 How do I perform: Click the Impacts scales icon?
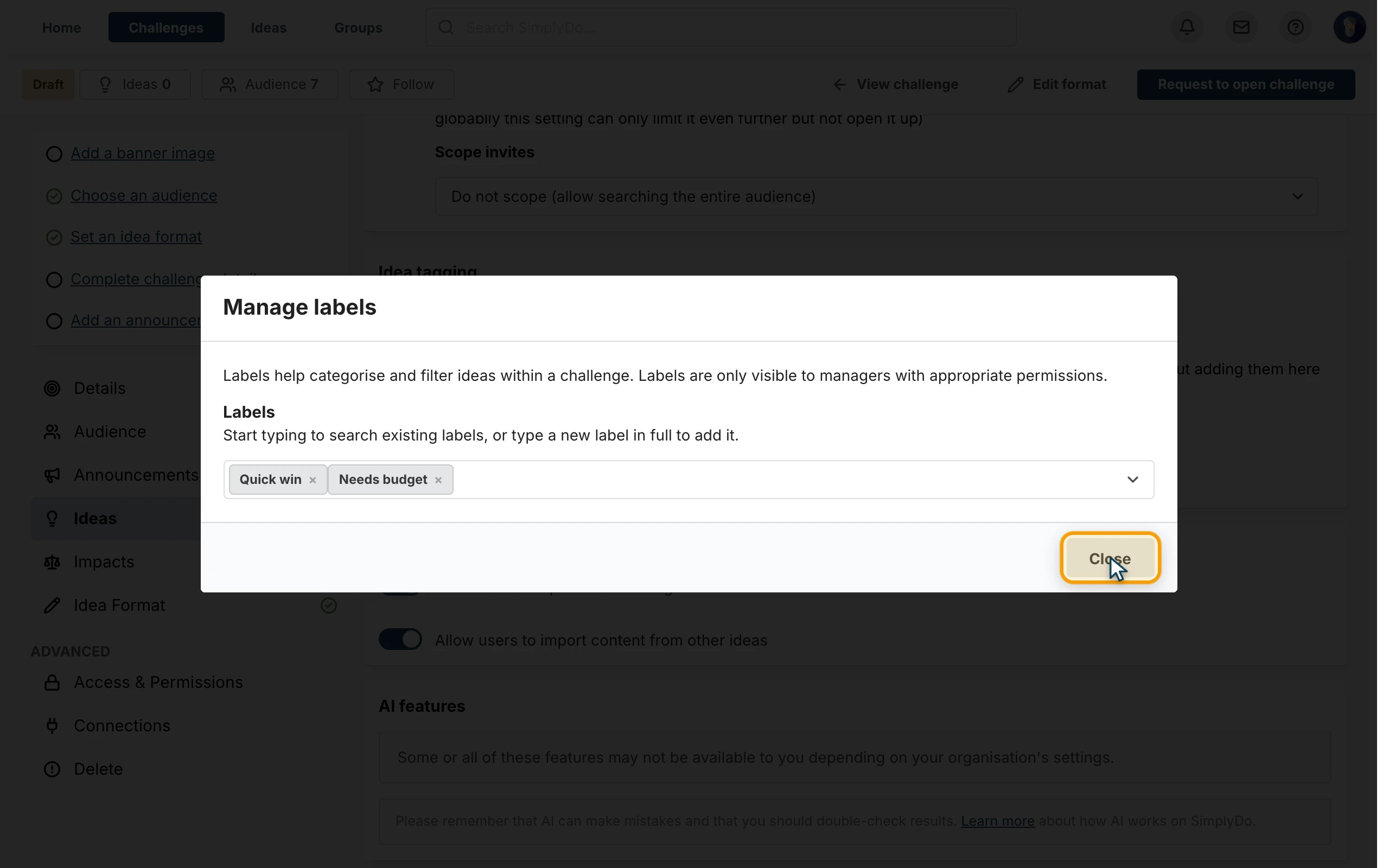[52, 562]
